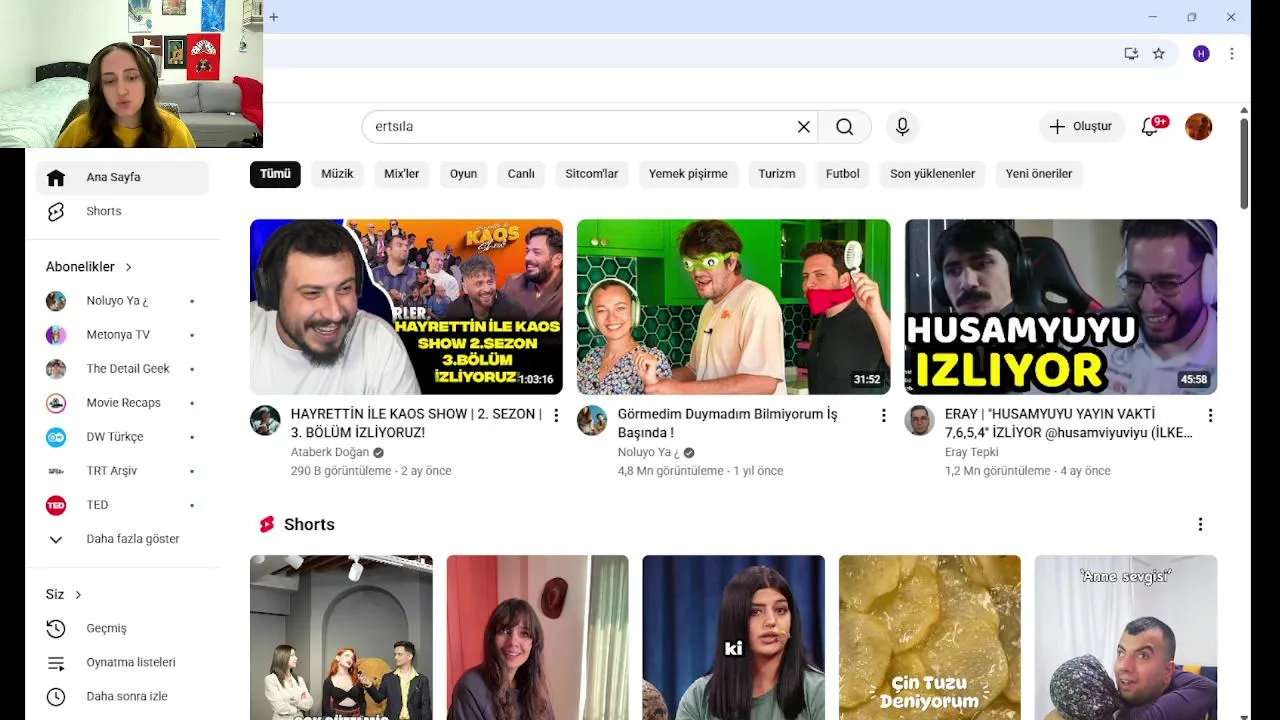Click the install app icon in address bar
Viewport: 1280px width, 720px height.
click(1131, 54)
